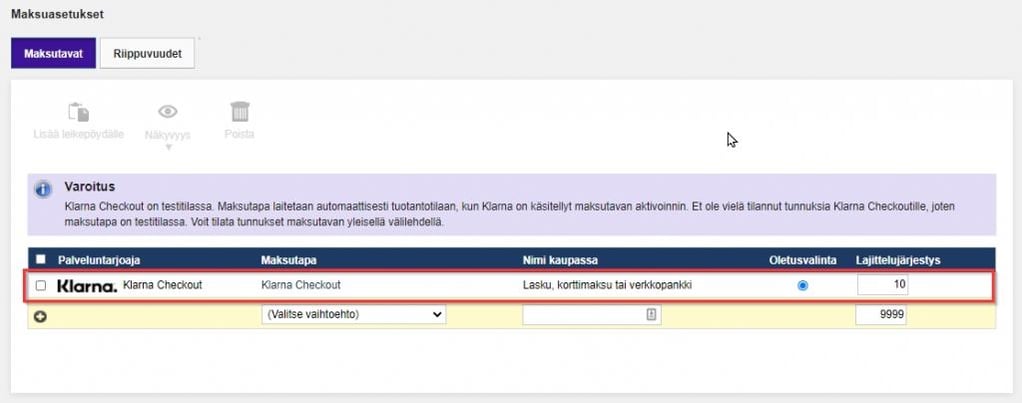Click the Poista trash can icon

(x=240, y=112)
